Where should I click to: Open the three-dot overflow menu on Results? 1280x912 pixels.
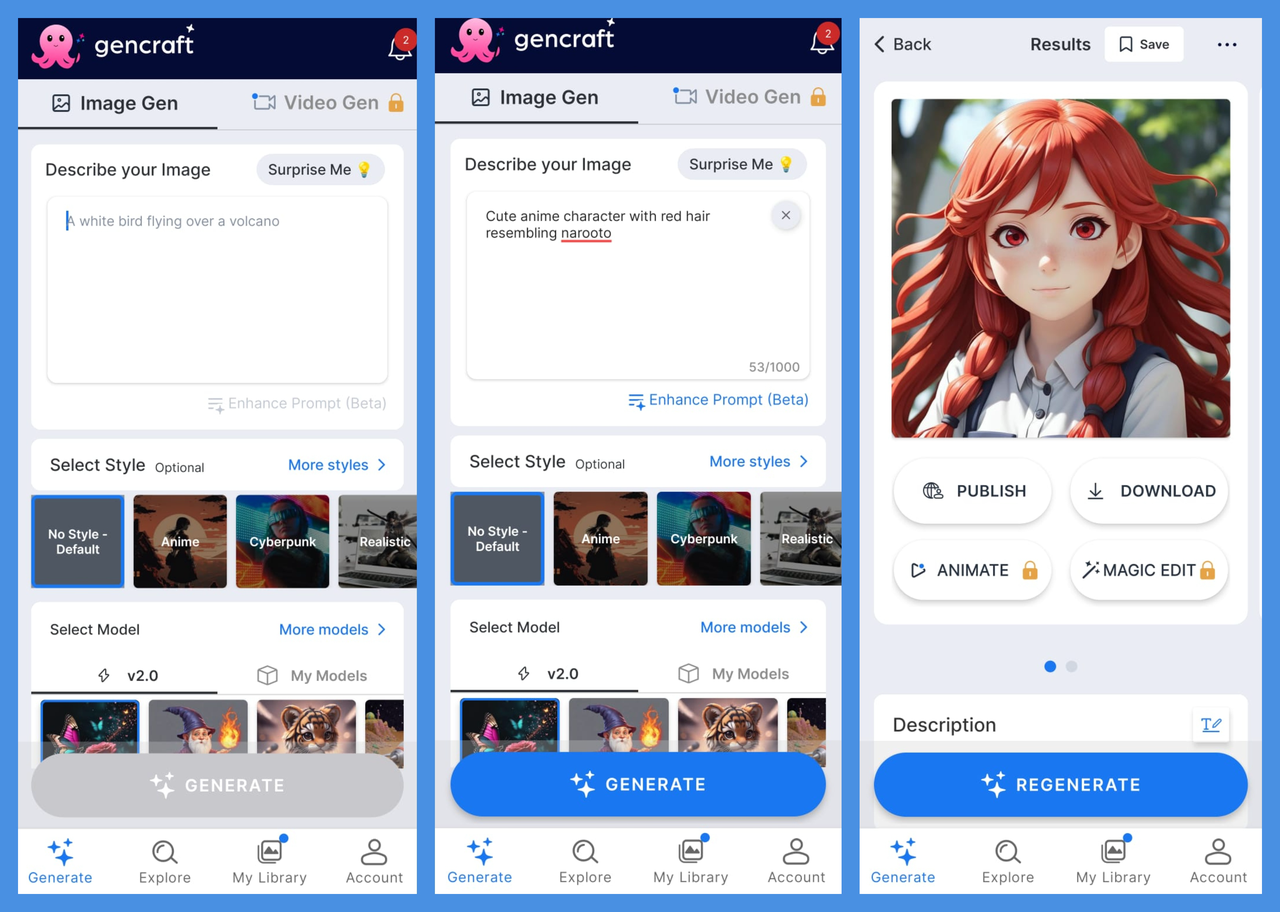tap(1227, 44)
